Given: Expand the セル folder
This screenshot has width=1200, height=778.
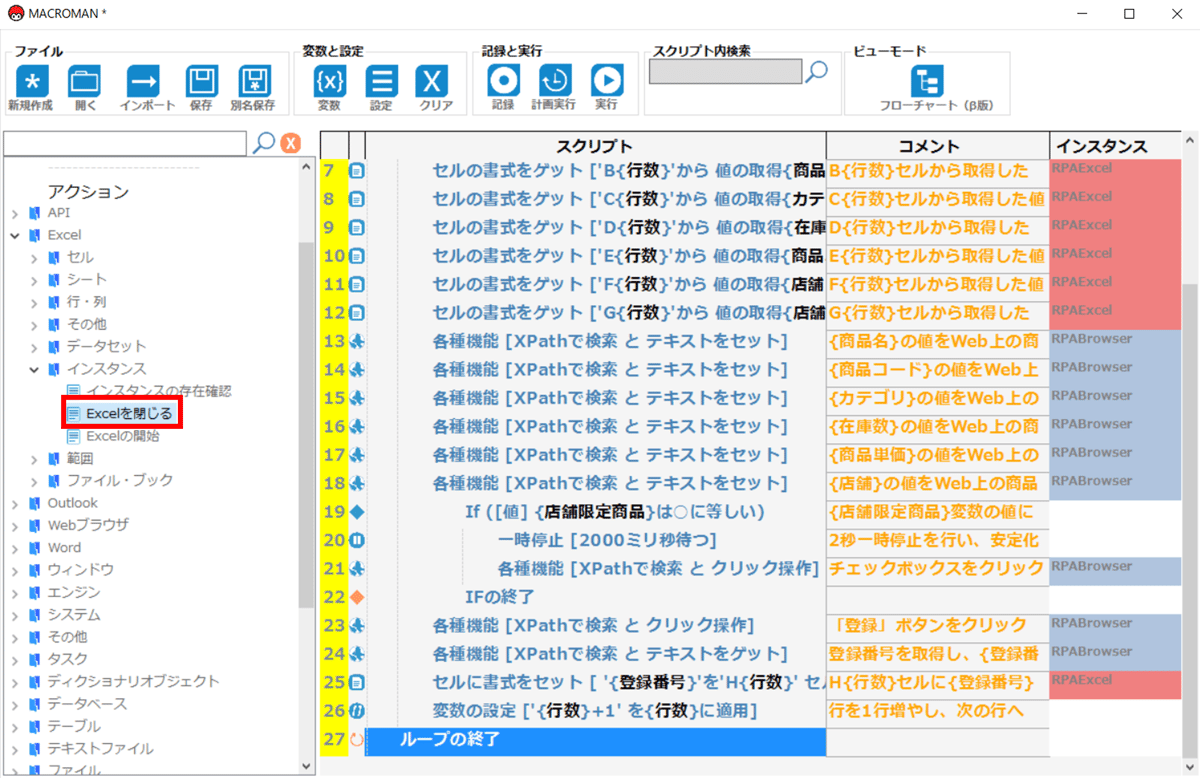Looking at the screenshot, I should (34, 258).
